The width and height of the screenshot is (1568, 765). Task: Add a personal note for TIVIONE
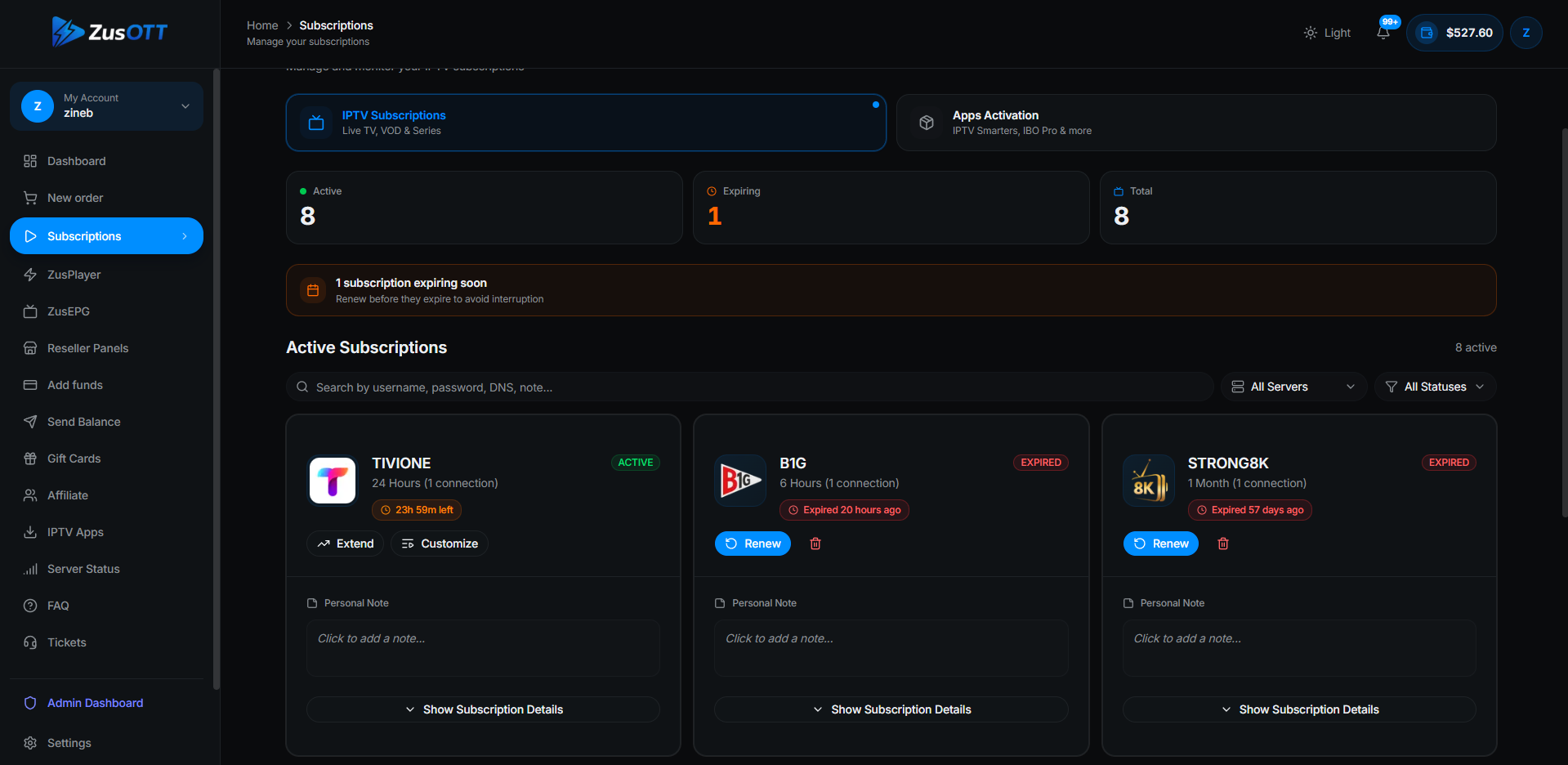[483, 647]
